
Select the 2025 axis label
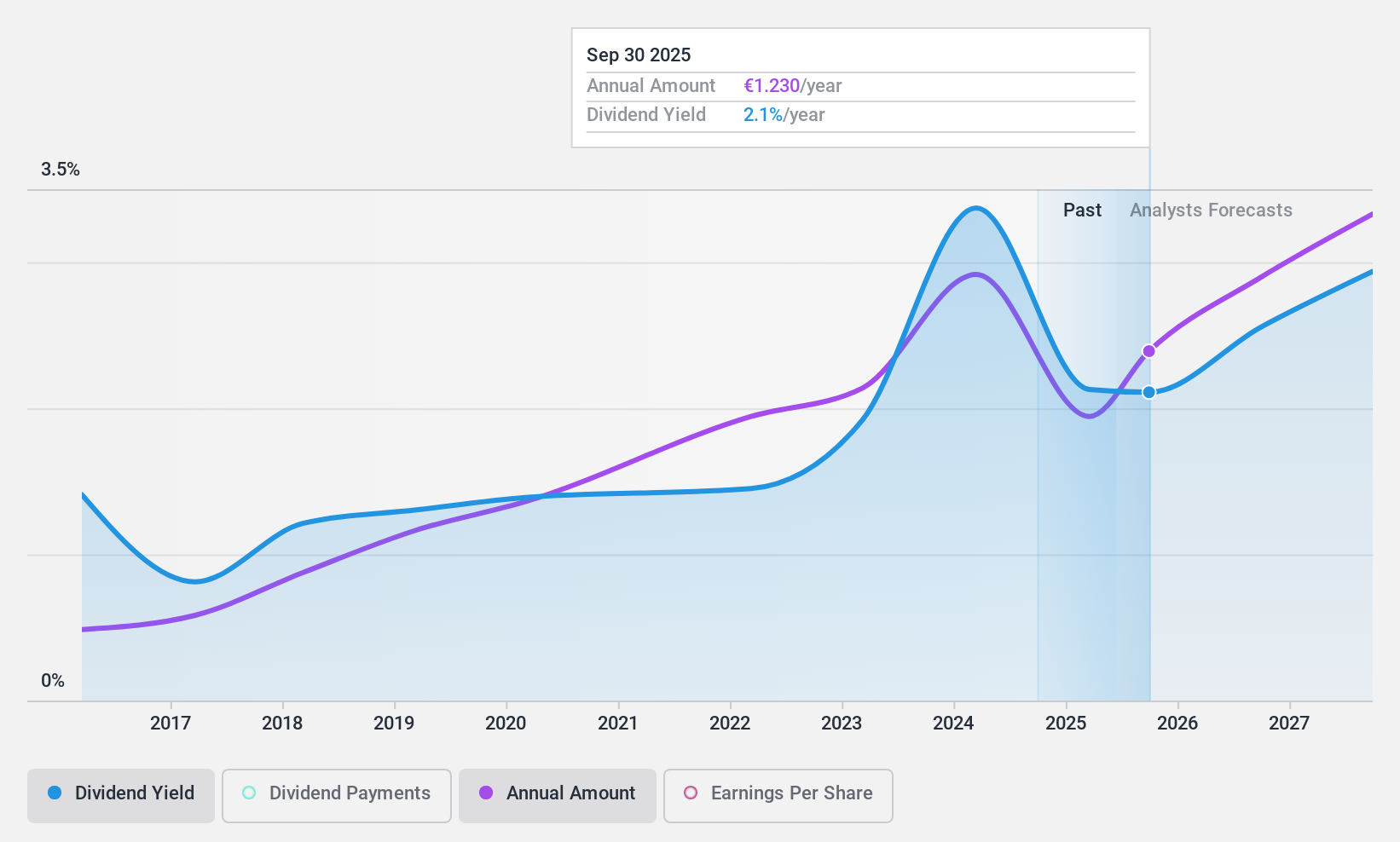tap(1066, 724)
